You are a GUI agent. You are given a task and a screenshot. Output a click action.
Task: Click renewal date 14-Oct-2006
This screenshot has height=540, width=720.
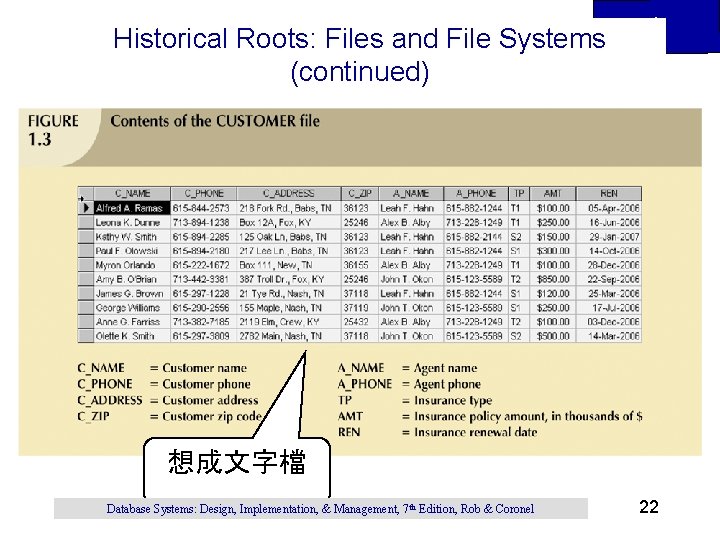(614, 251)
